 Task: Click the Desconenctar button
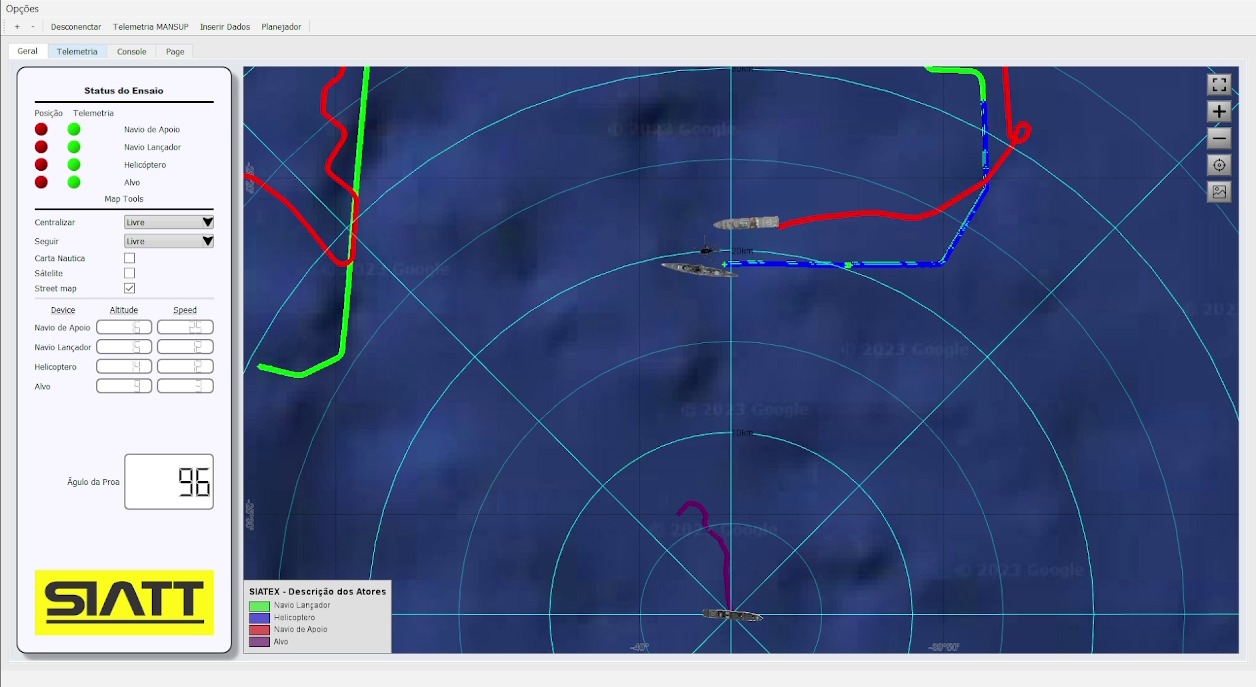76,26
